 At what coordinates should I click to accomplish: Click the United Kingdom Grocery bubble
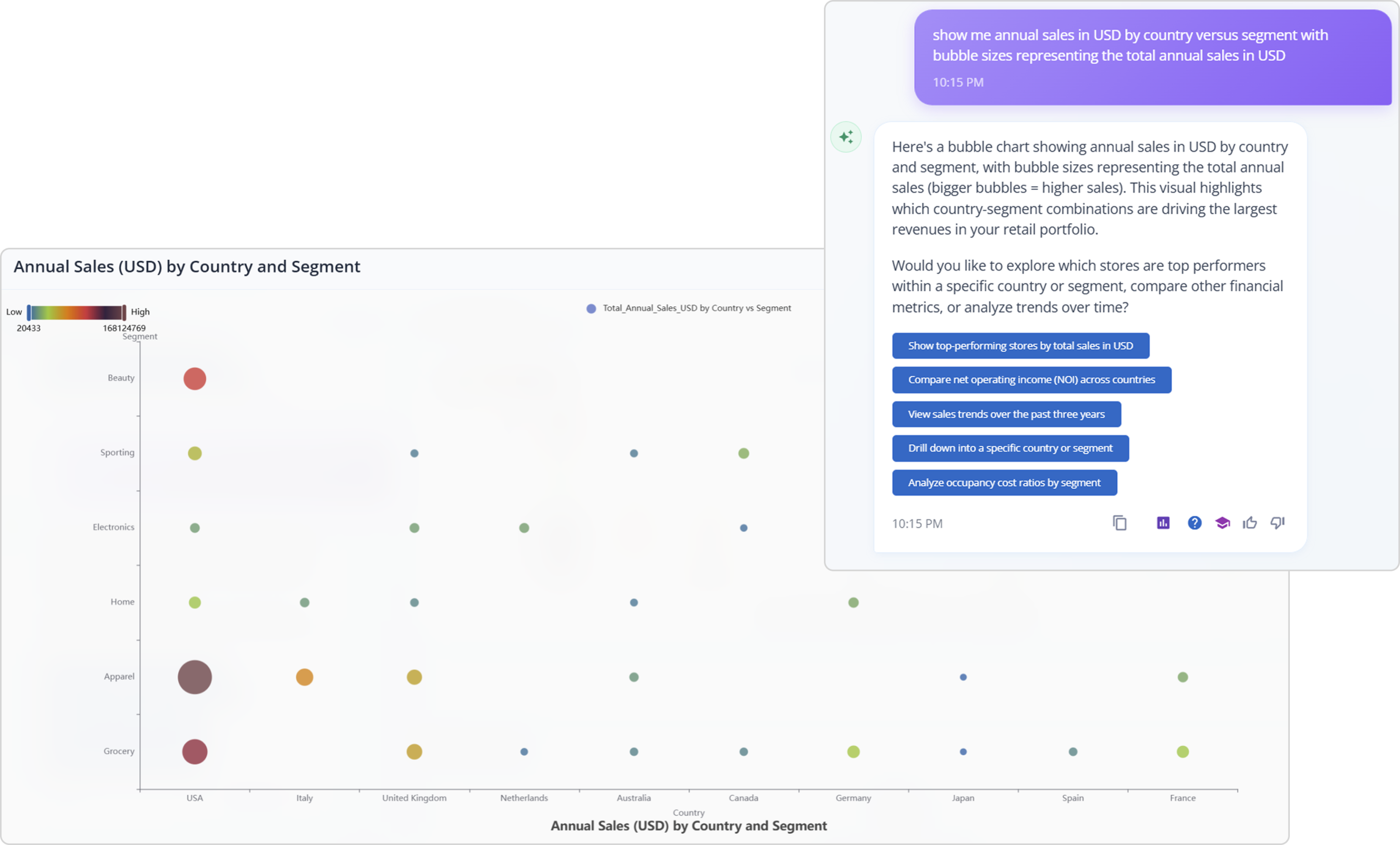point(414,751)
